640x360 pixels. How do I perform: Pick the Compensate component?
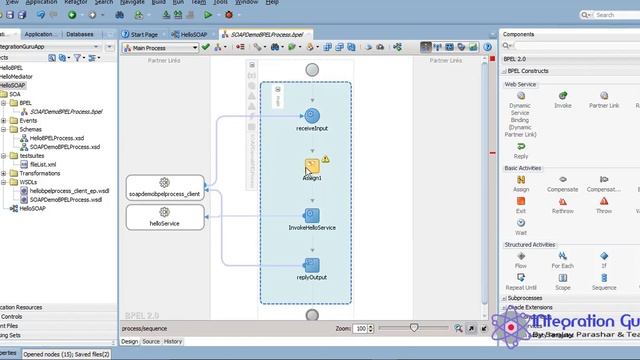click(x=562, y=184)
